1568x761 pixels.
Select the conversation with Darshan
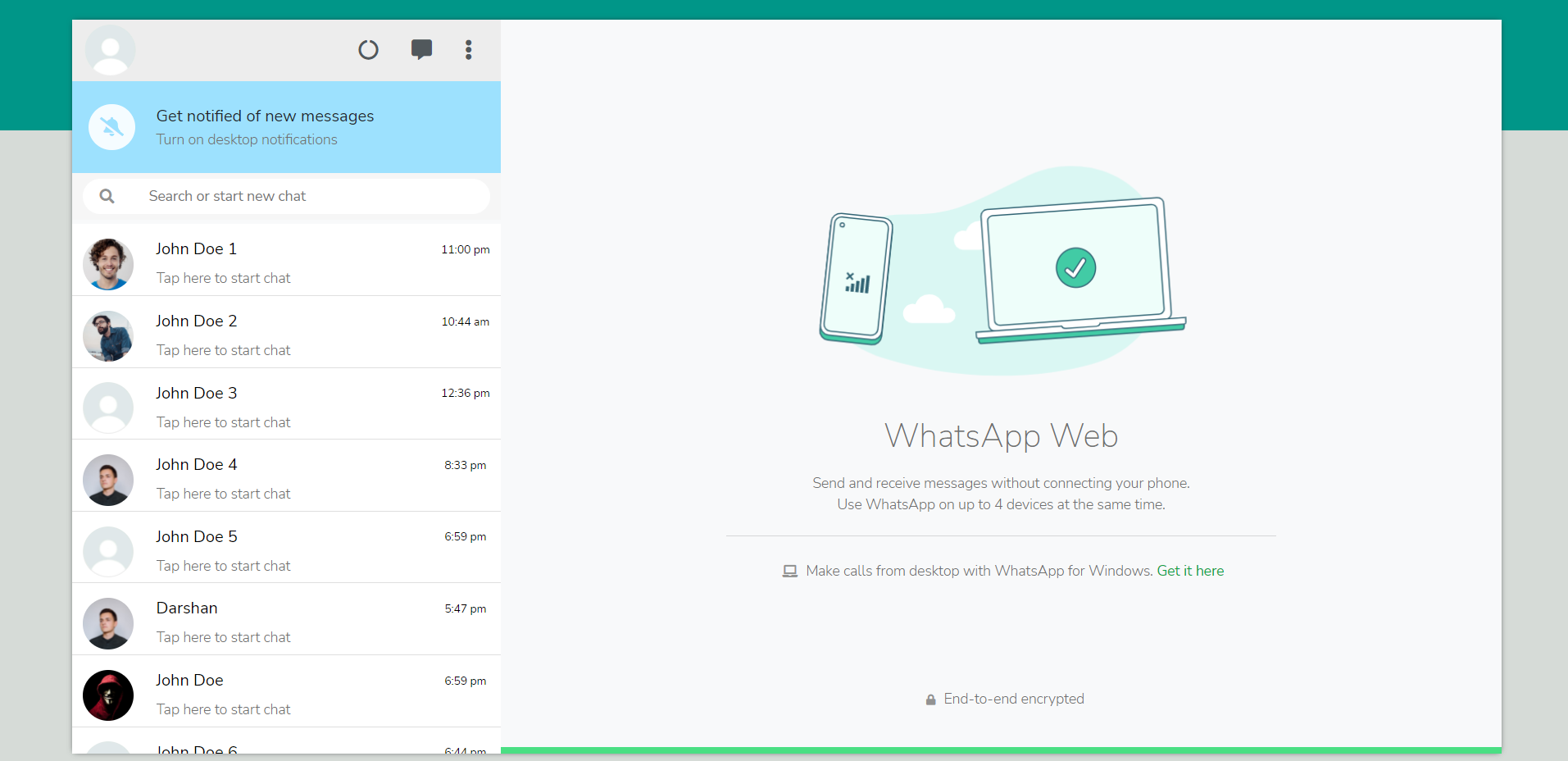(287, 619)
